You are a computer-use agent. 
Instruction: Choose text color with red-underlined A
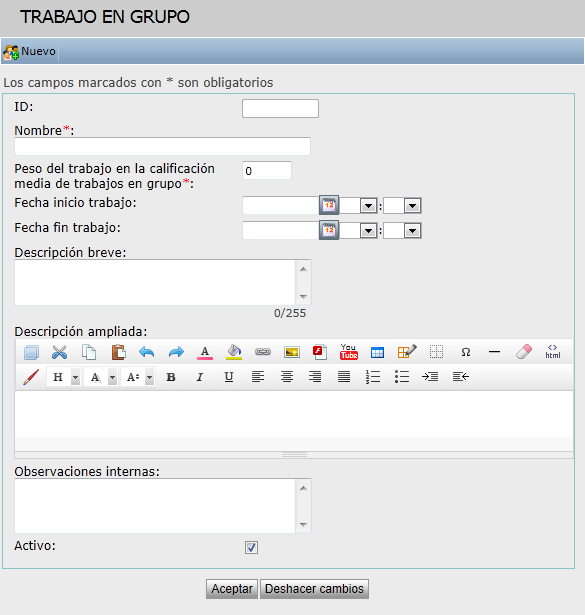(205, 352)
